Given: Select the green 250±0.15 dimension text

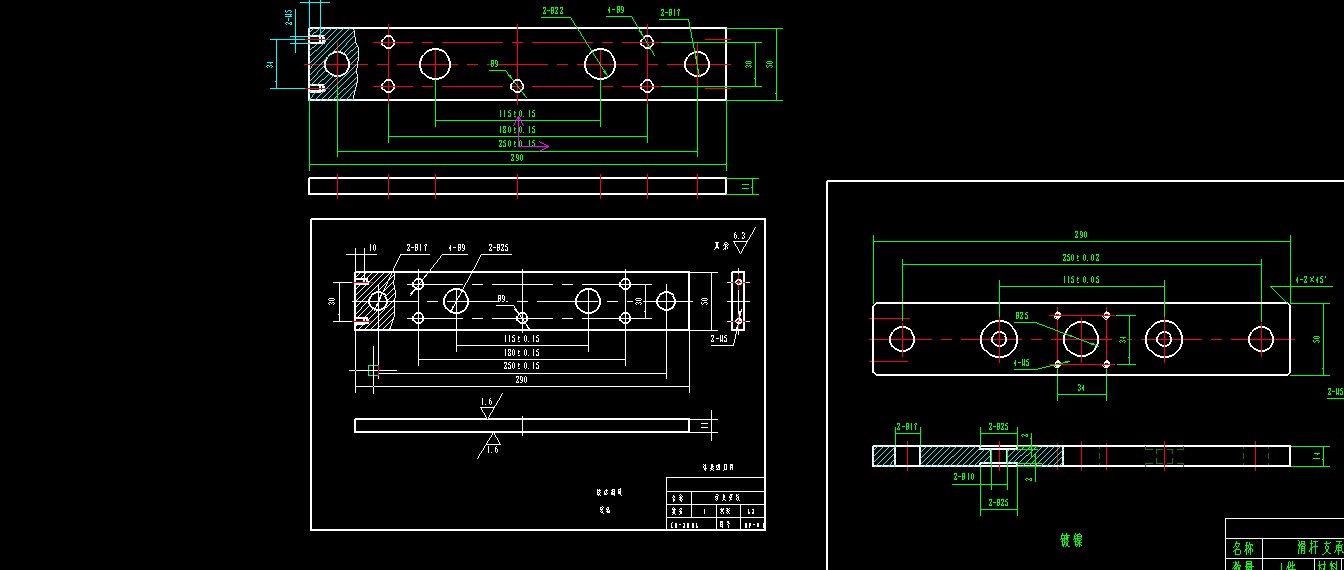Looking at the screenshot, I should click(517, 144).
